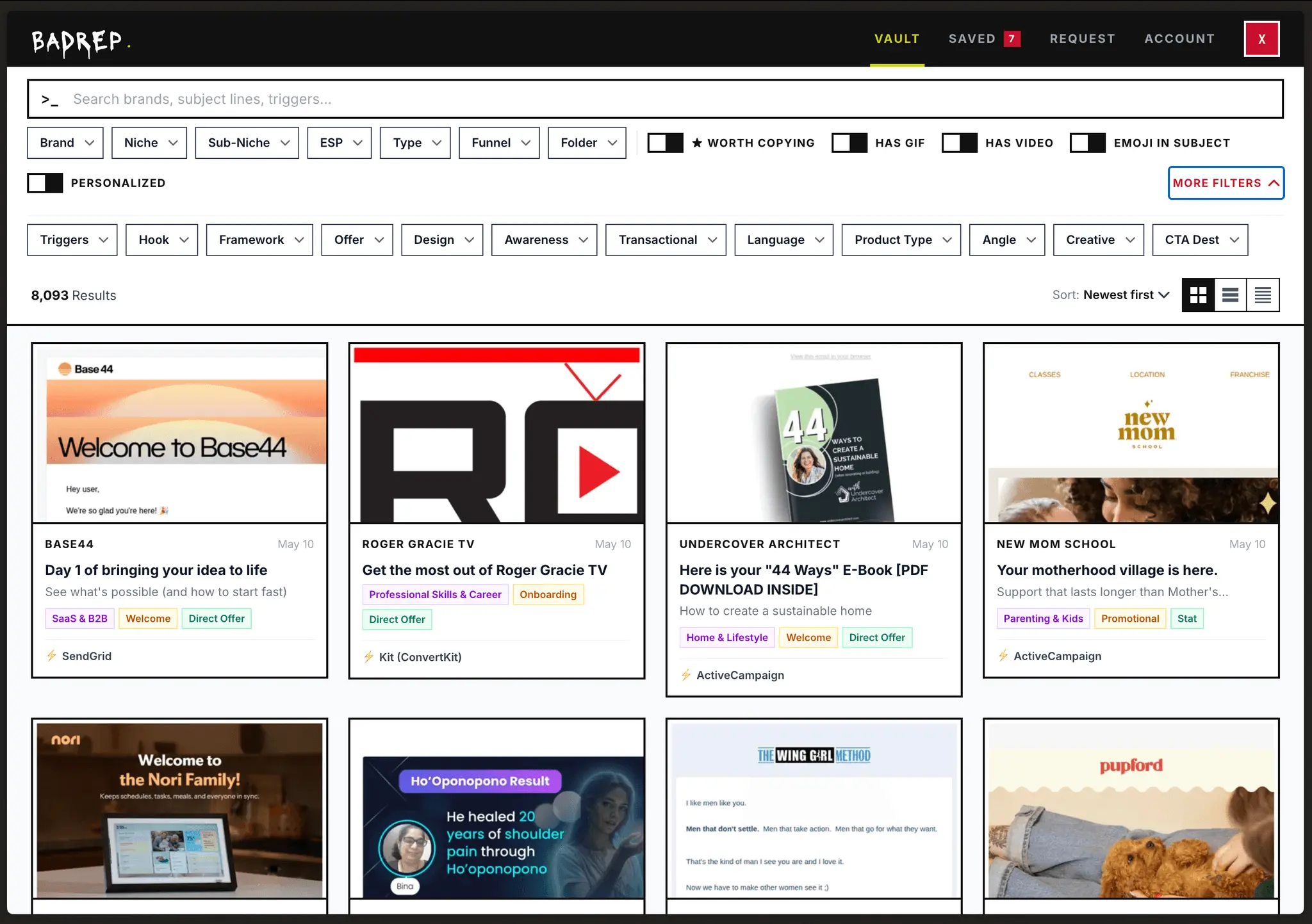Open Welcome to Base44 email thumbnail

(x=179, y=434)
